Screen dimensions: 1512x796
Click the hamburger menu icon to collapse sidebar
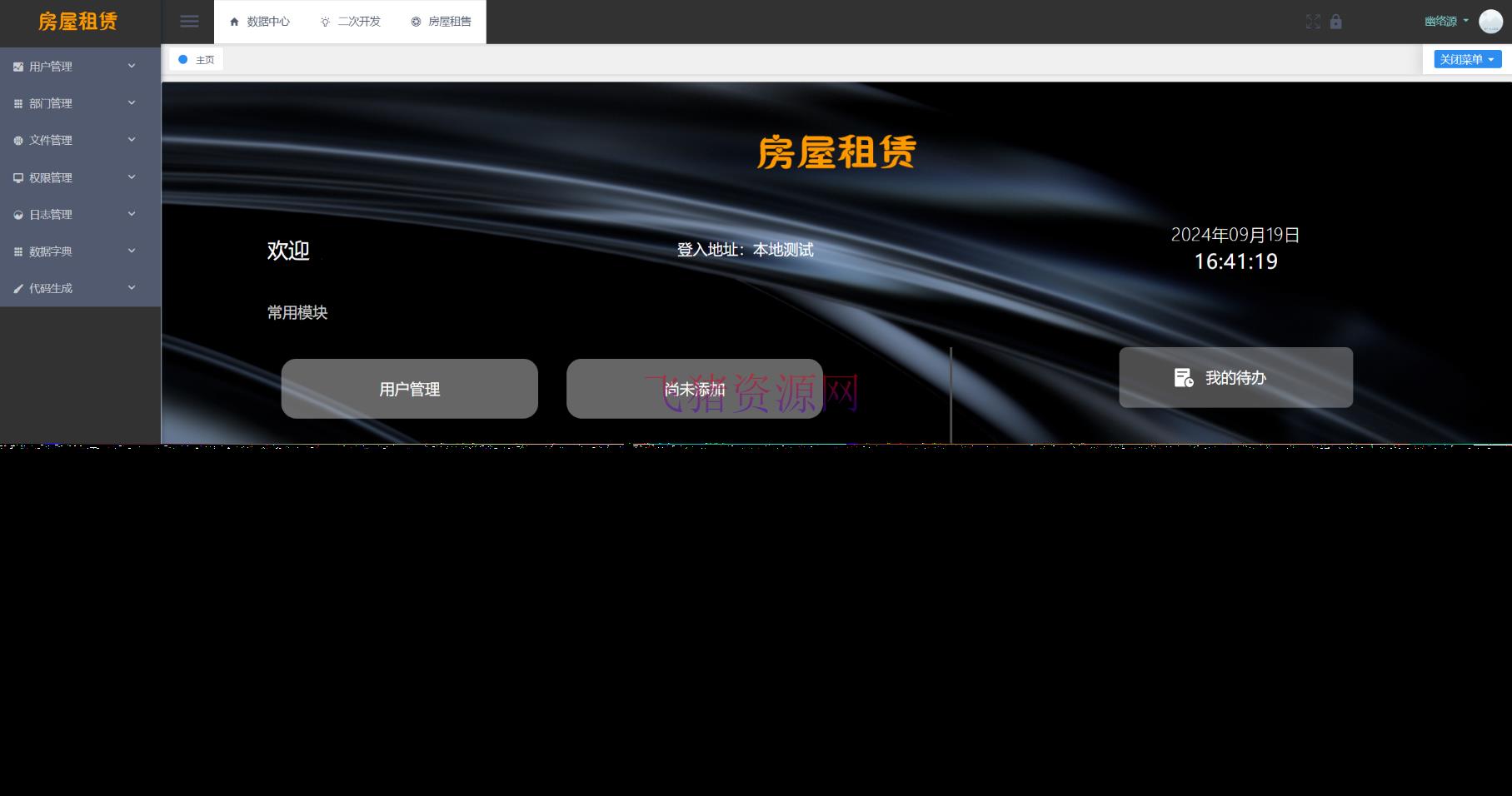pos(189,22)
